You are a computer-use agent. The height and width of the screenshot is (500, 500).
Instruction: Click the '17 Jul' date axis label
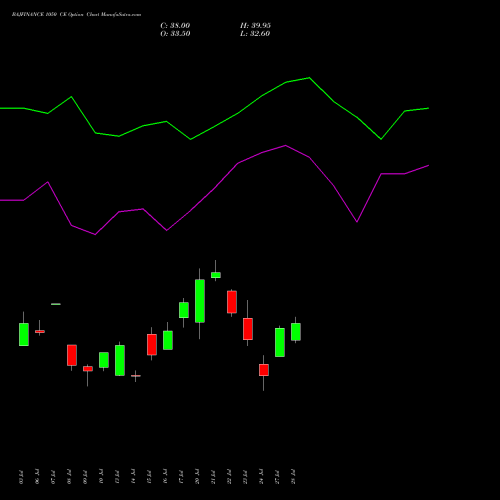[x=181, y=477]
